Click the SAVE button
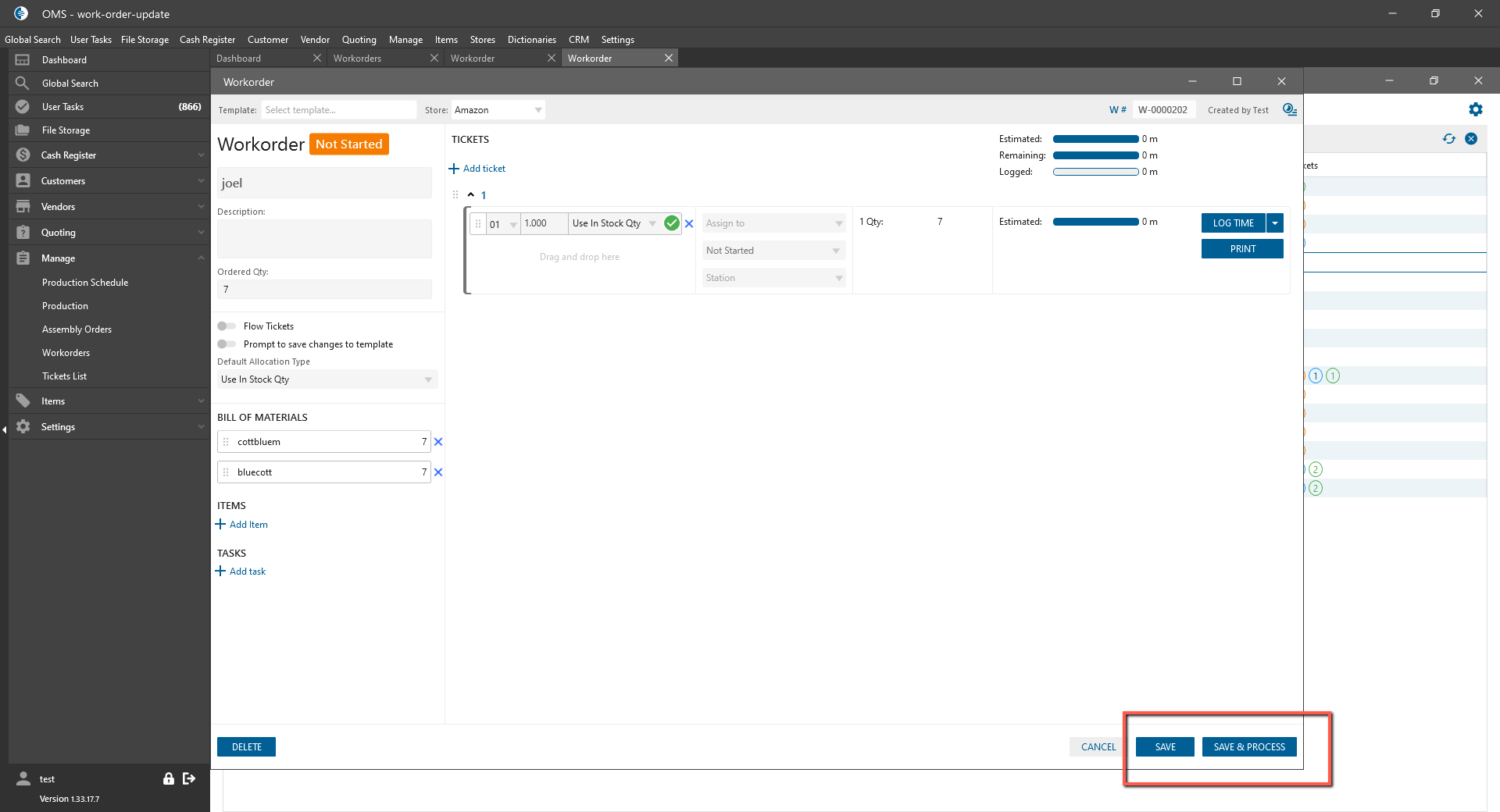The height and width of the screenshot is (812, 1500). 1165,747
